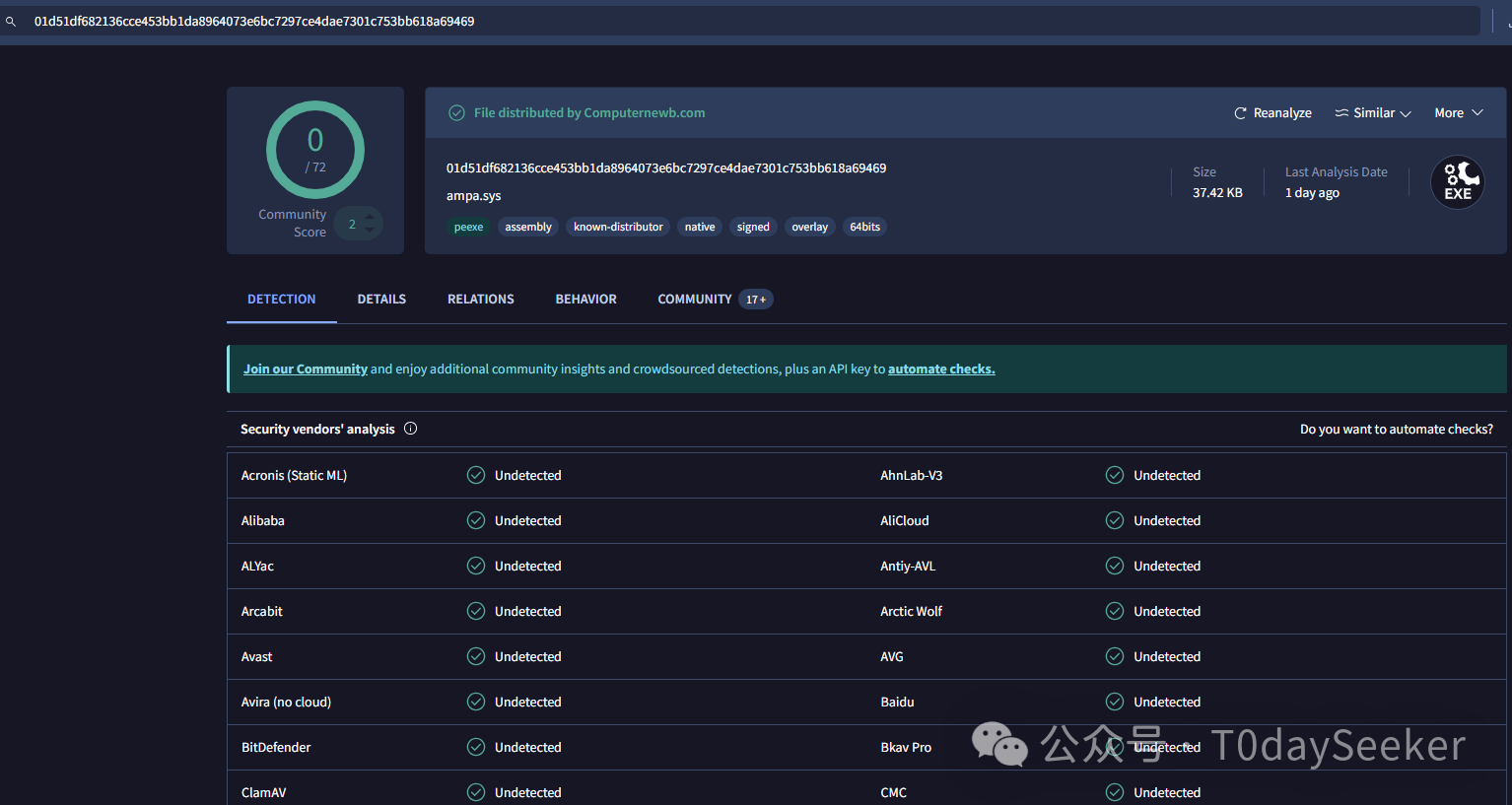Select the signed tag
This screenshot has height=805, width=1512.
click(753, 227)
